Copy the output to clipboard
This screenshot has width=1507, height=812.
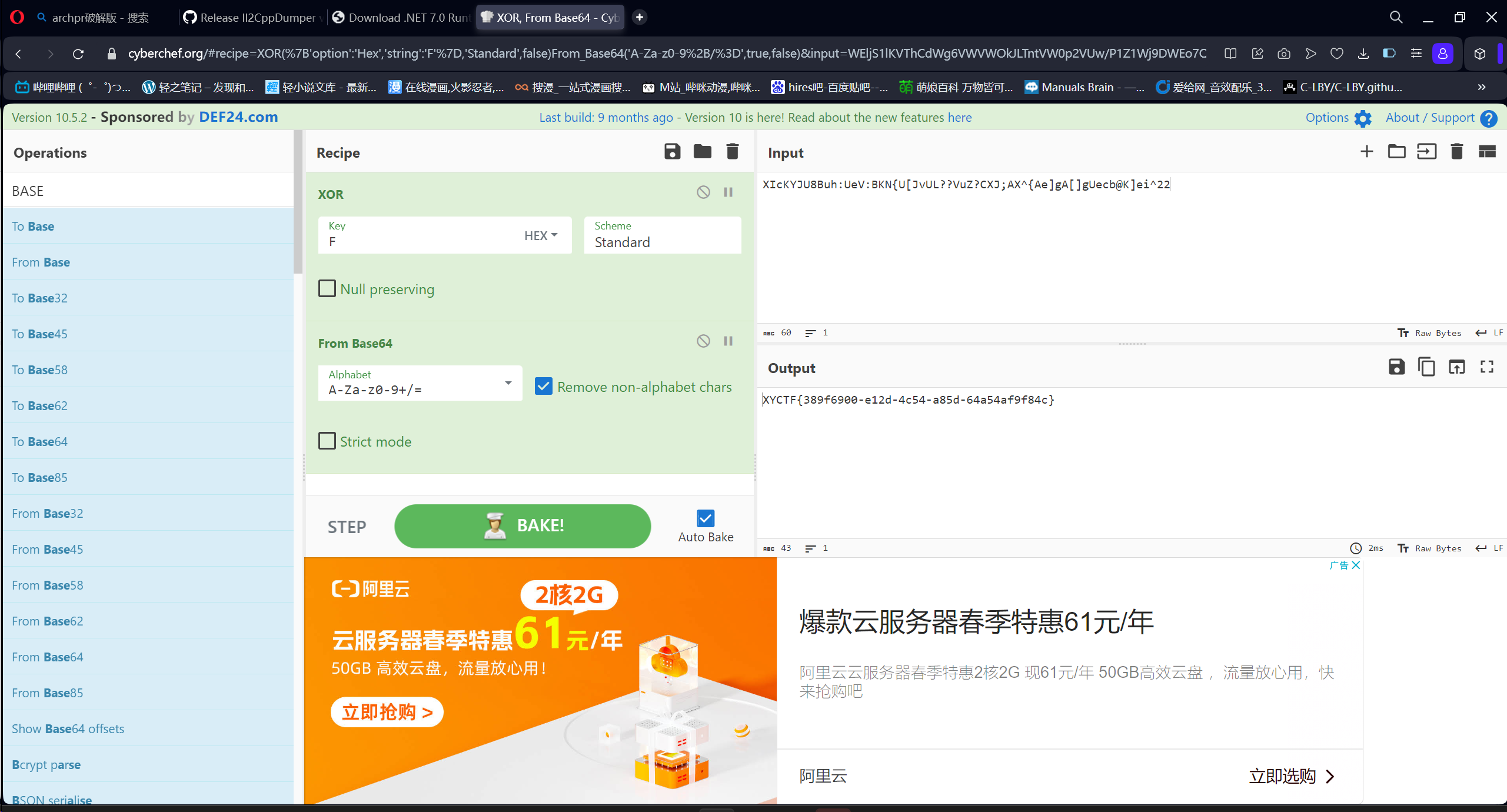pyautogui.click(x=1427, y=367)
